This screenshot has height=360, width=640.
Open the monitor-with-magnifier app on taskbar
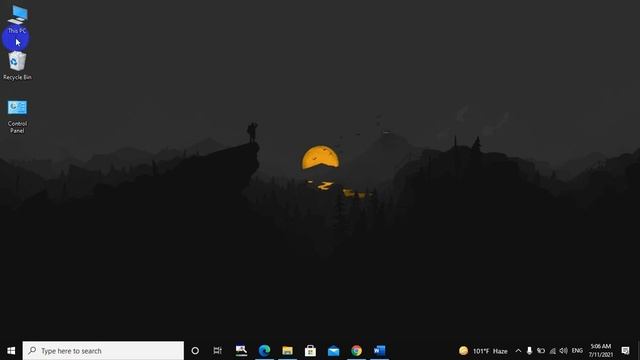click(241, 351)
